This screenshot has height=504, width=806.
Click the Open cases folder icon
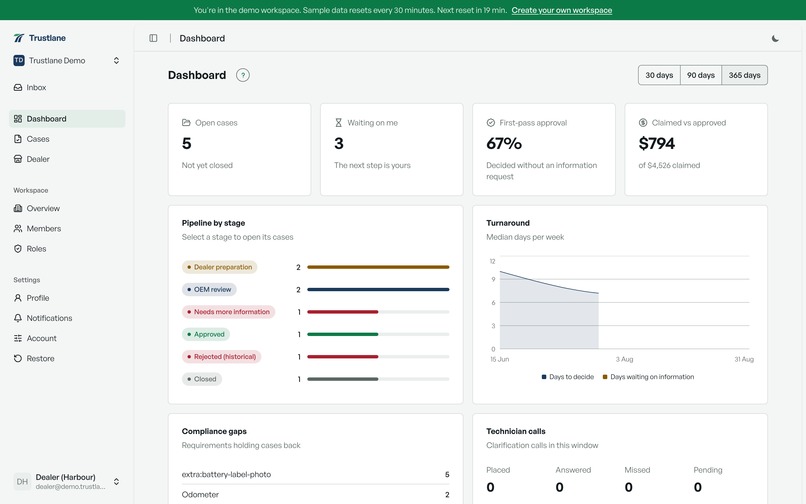click(186, 122)
